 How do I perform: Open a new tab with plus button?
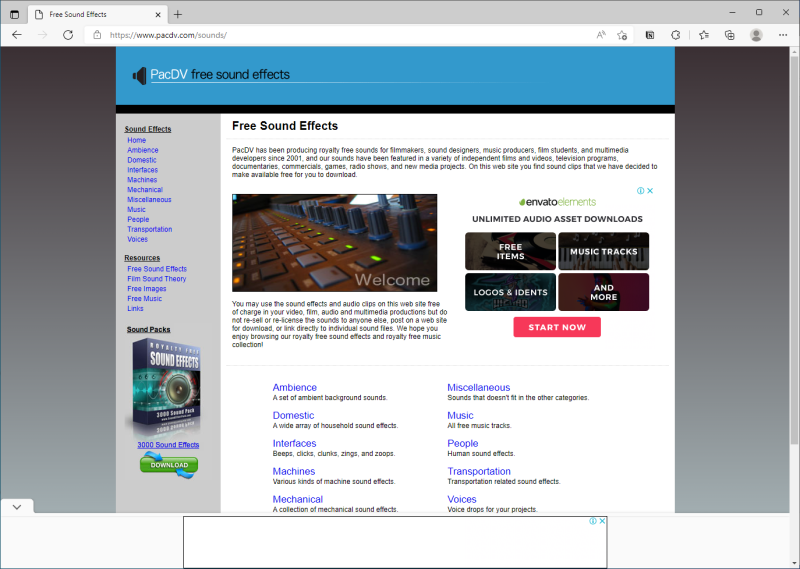click(178, 14)
